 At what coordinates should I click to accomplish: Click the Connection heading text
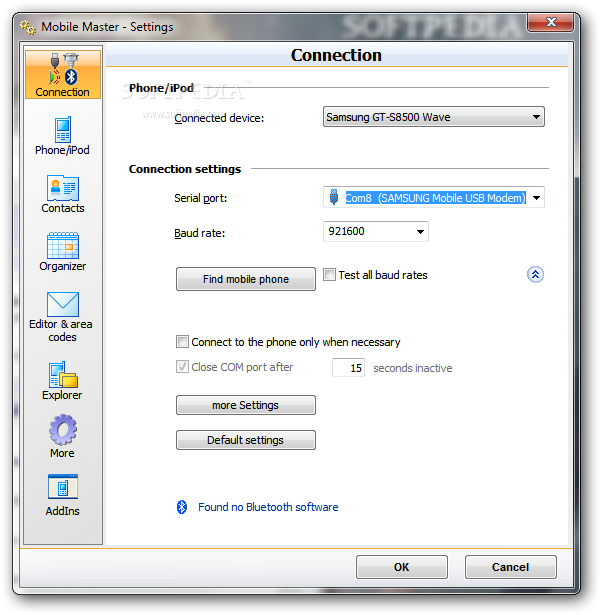(x=336, y=55)
